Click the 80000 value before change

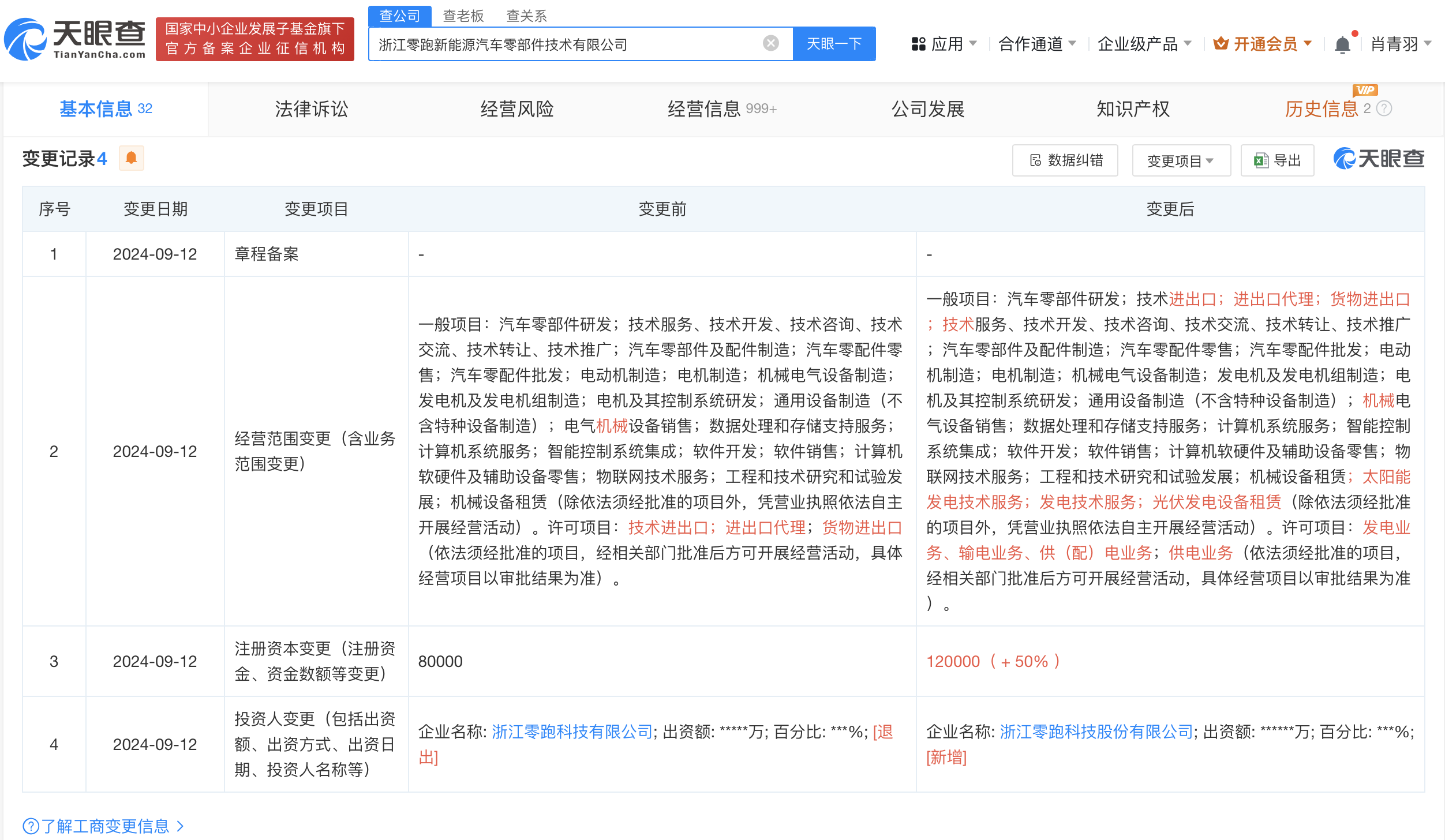(440, 661)
